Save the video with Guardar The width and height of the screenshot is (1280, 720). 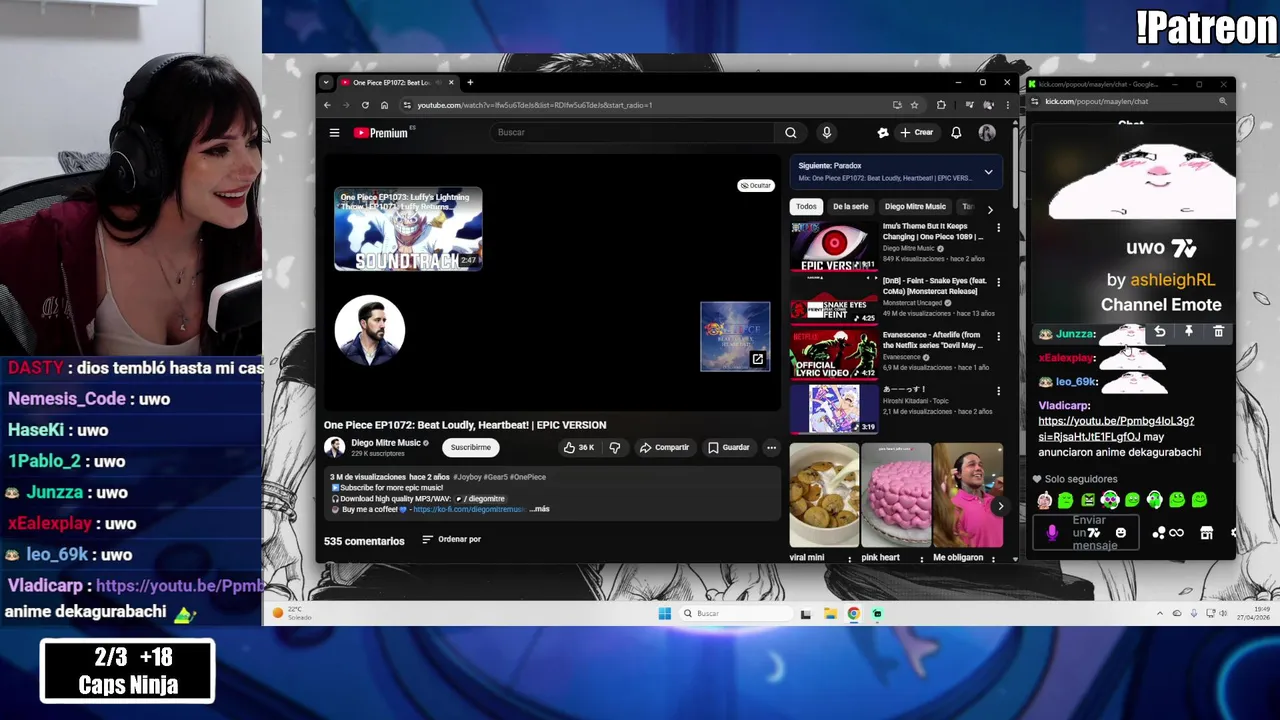tap(728, 447)
